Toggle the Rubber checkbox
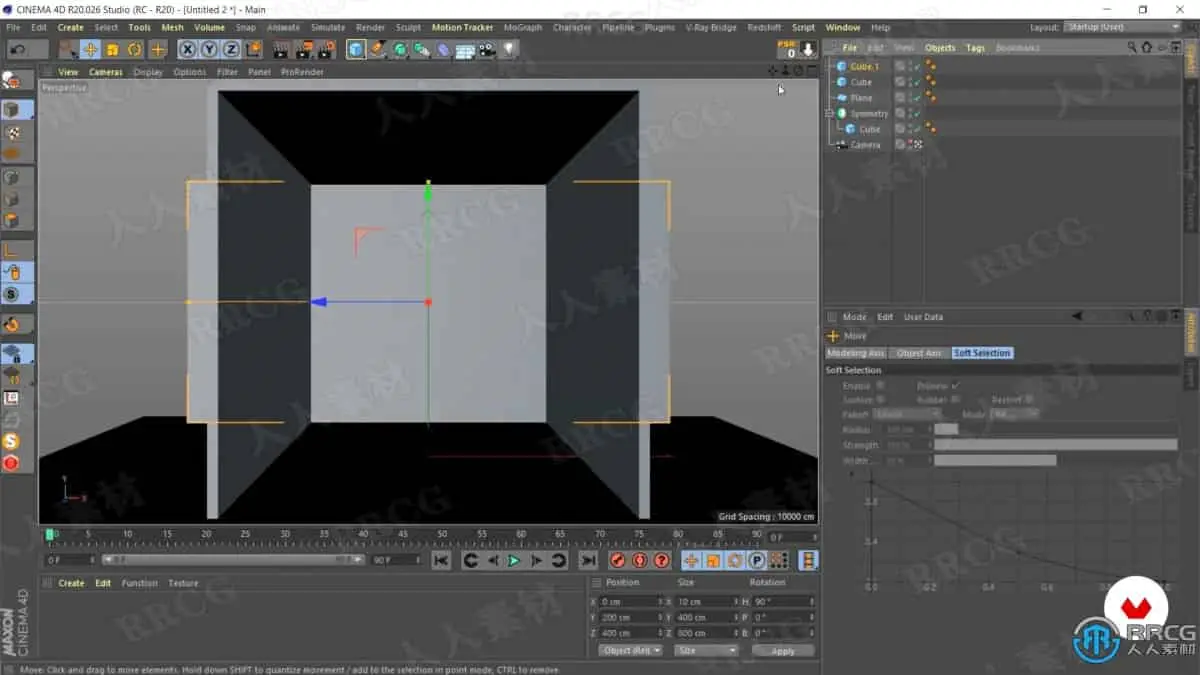Viewport: 1200px width, 675px height. click(955, 399)
